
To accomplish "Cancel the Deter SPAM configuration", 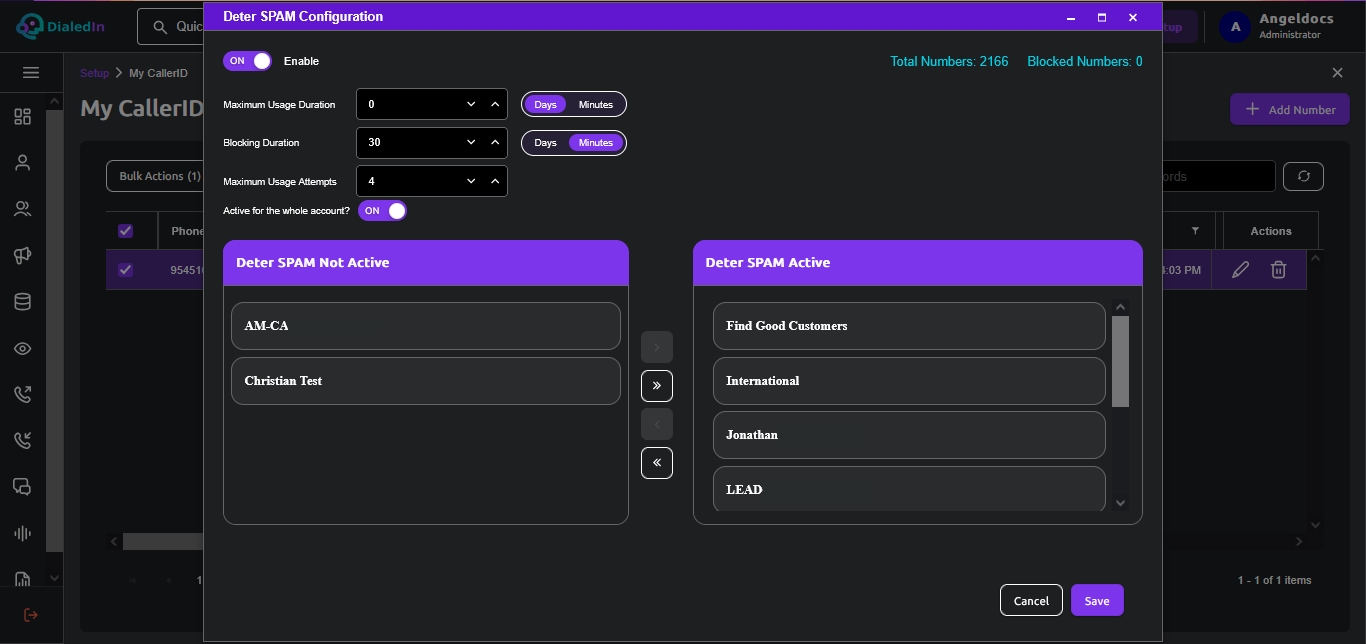I will [1031, 600].
